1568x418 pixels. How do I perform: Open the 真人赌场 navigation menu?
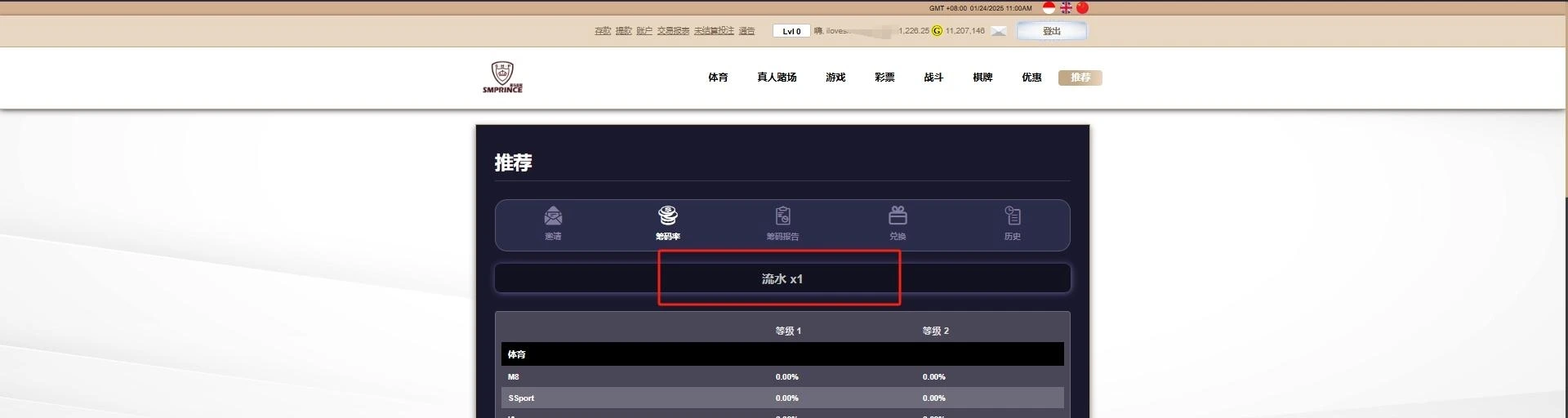click(777, 78)
